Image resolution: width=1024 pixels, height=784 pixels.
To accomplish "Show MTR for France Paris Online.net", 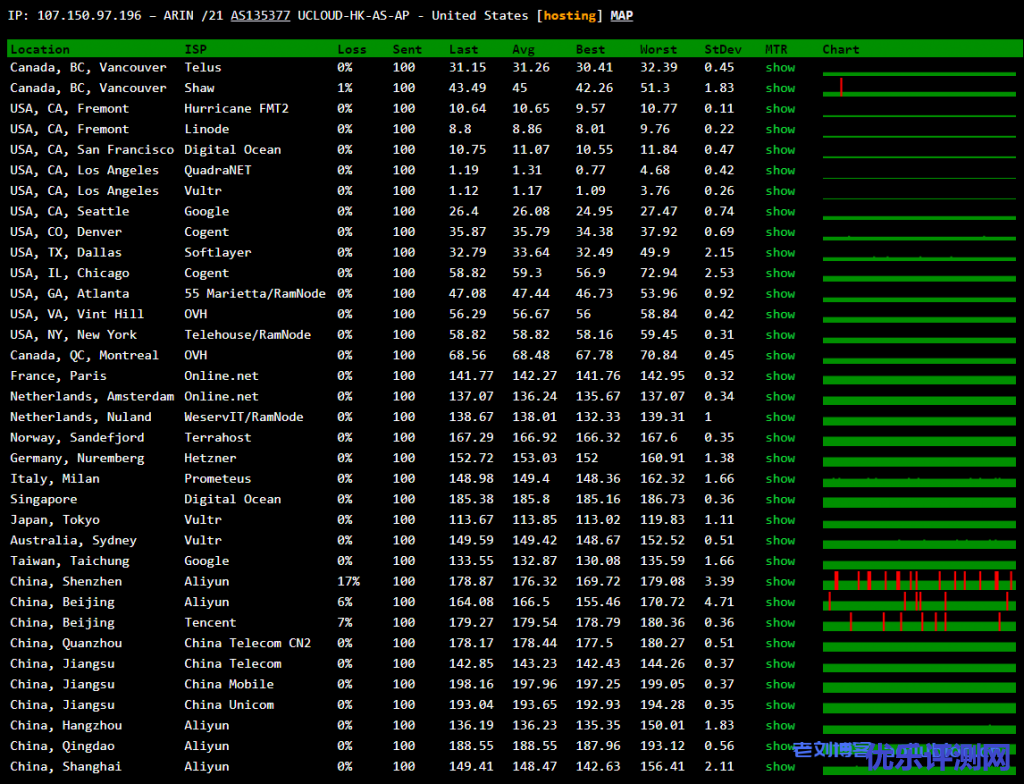I will (780, 376).
